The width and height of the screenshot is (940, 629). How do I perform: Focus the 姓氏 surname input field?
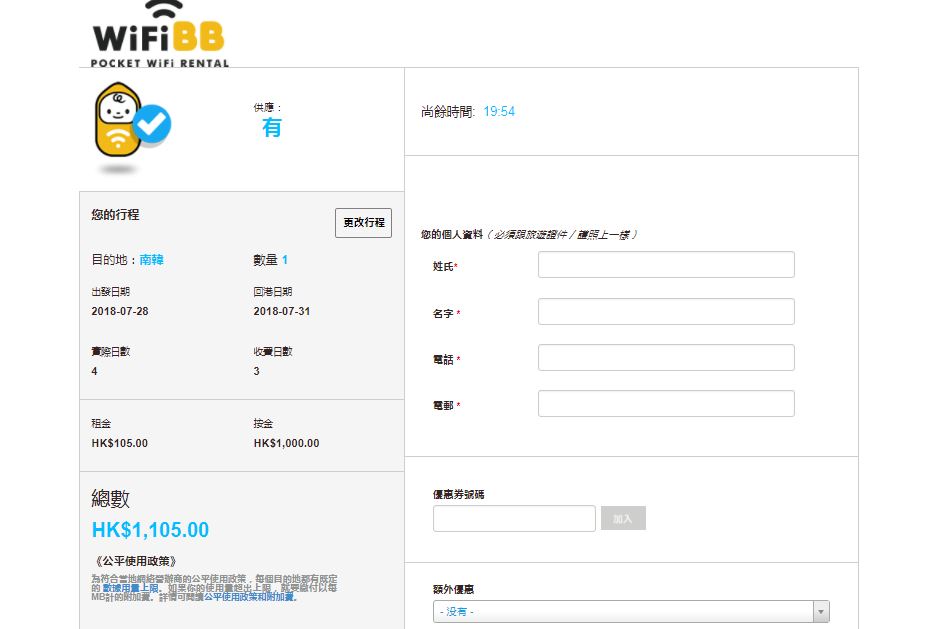(666, 265)
